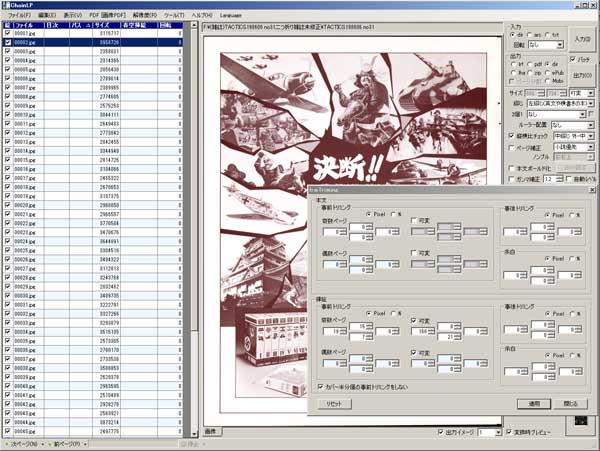Click the 閉じる close button
Image resolution: width=600 pixels, height=451 pixels.
571,404
